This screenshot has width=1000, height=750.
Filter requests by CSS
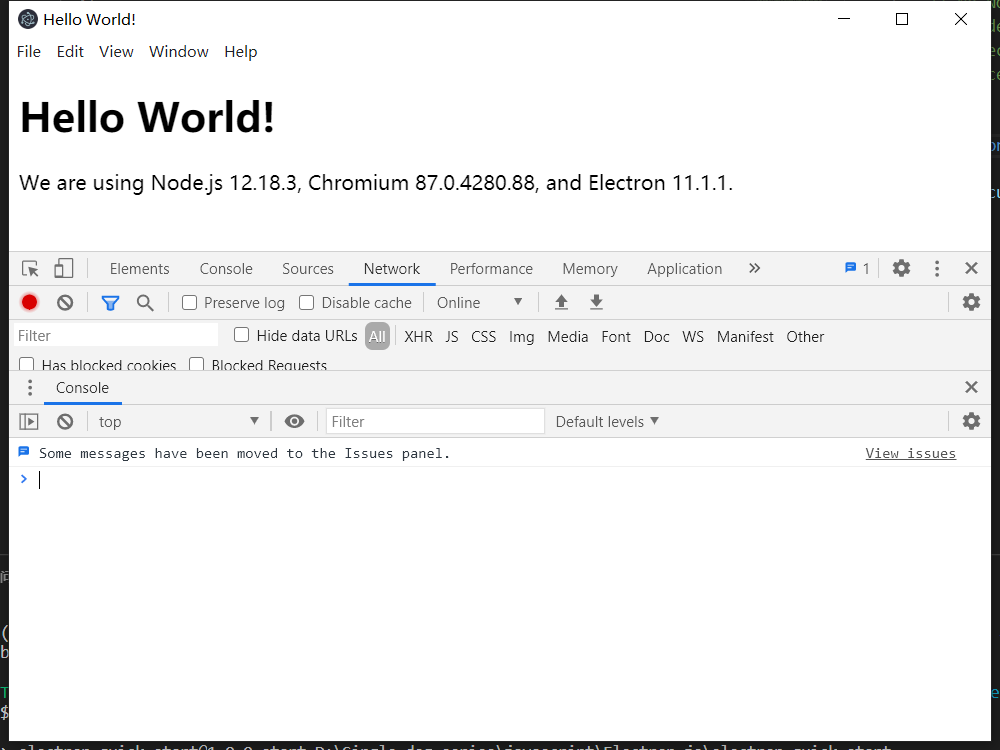point(483,337)
